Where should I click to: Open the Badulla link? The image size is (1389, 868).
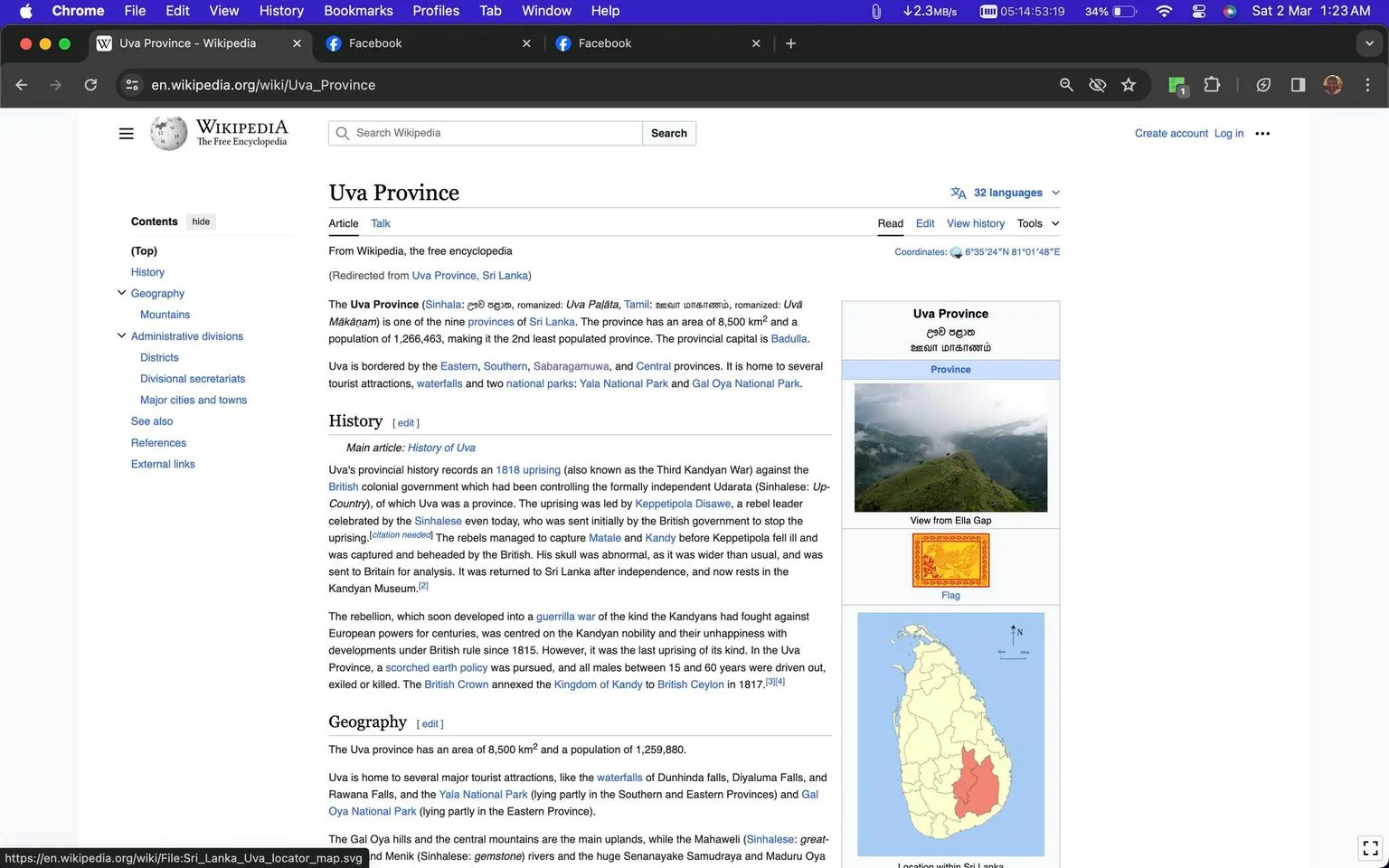789,339
